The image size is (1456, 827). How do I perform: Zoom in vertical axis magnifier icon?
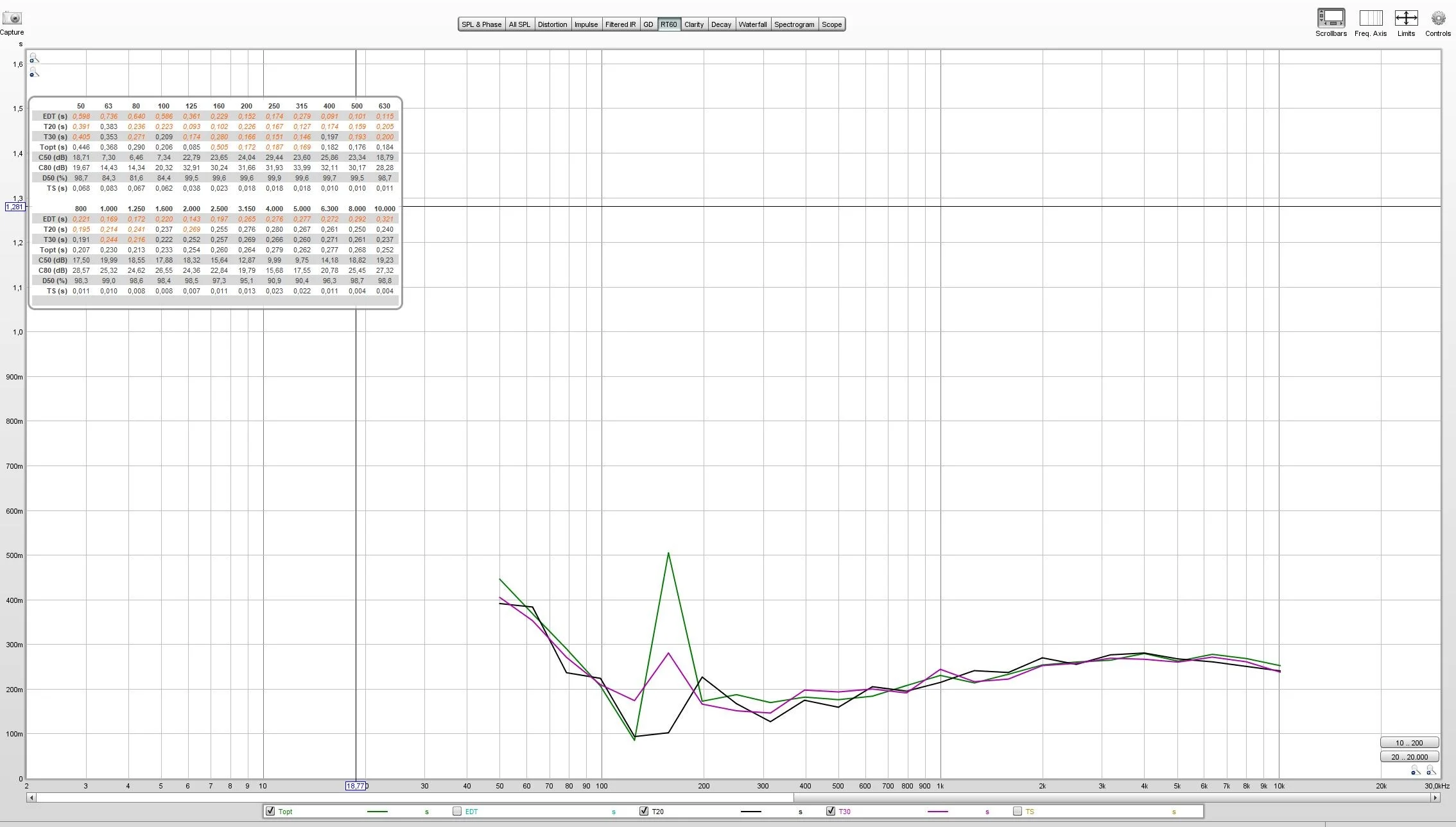click(x=34, y=59)
